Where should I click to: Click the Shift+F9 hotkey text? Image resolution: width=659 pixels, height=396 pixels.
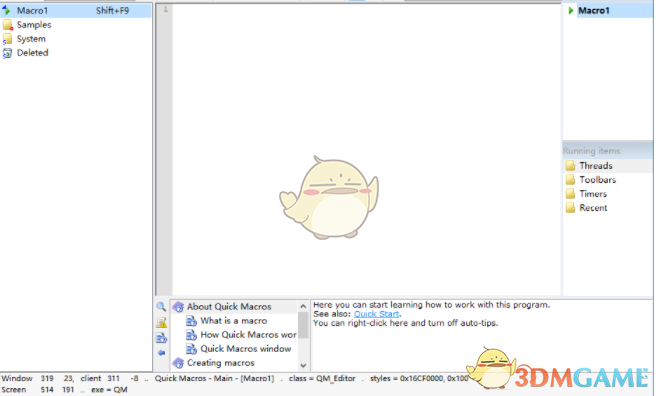point(112,11)
